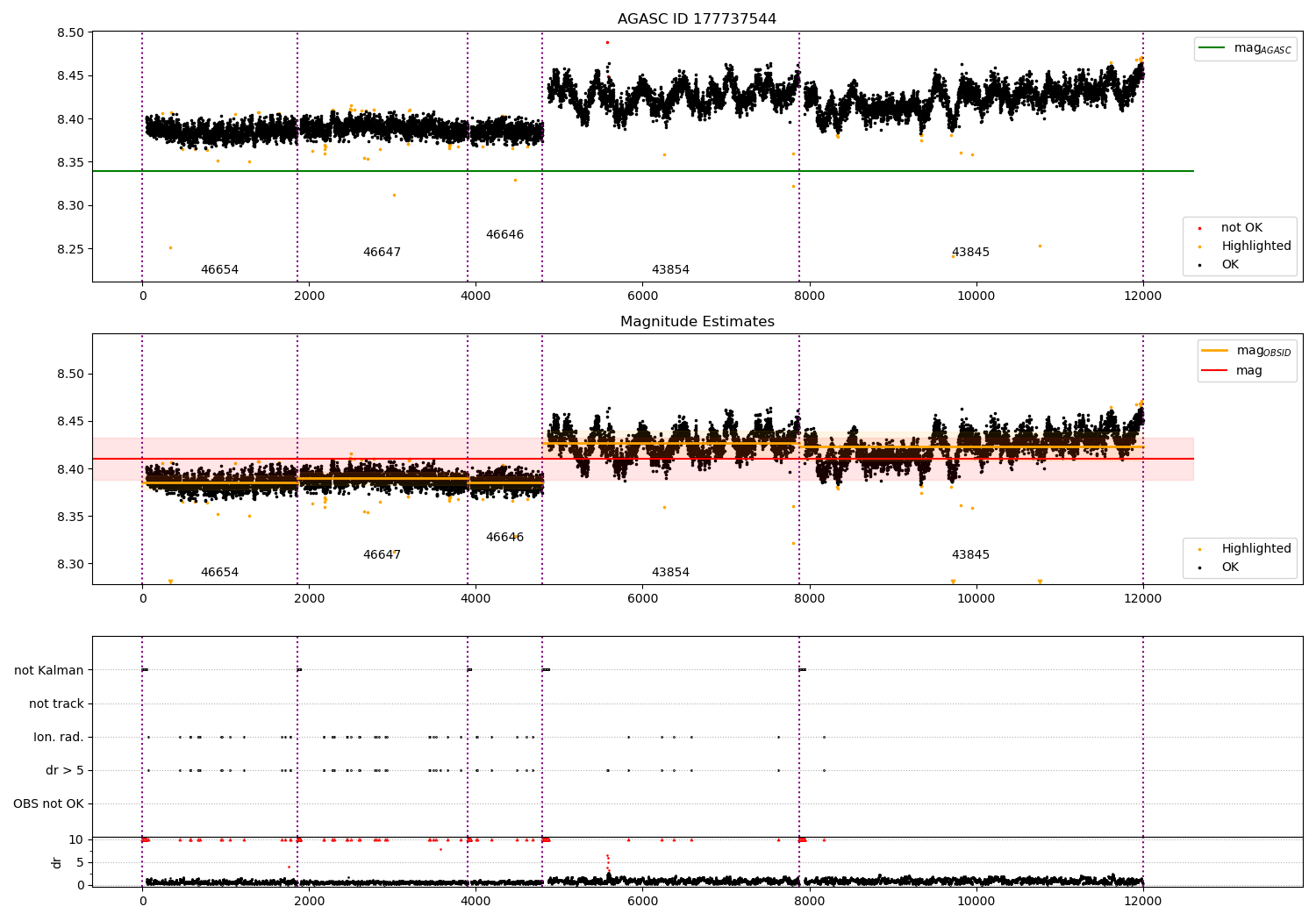
Task: Click obsid label 43854 in top plot
Action: coord(670,270)
